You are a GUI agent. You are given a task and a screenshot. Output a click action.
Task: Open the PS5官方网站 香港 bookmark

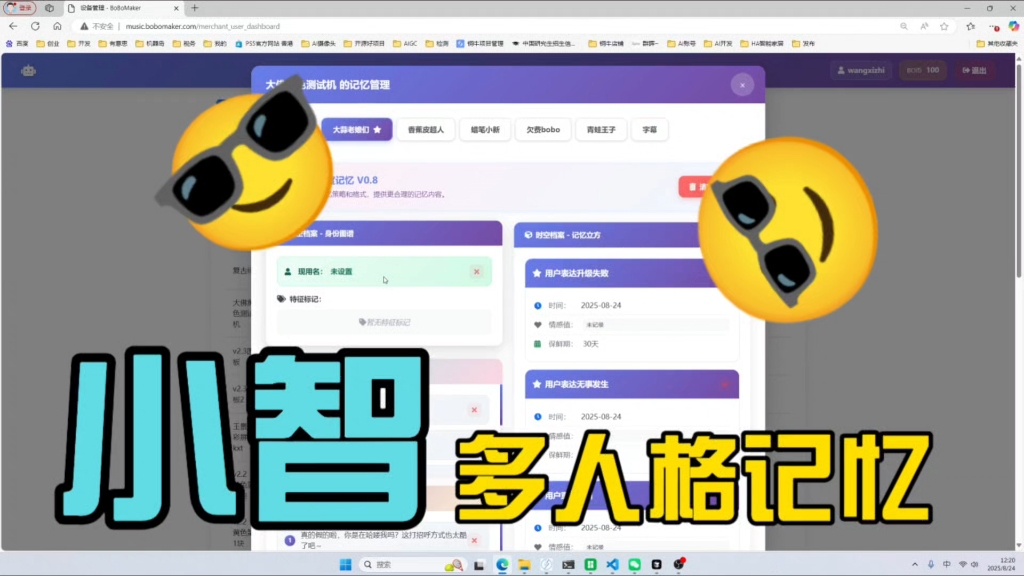[x=264, y=44]
